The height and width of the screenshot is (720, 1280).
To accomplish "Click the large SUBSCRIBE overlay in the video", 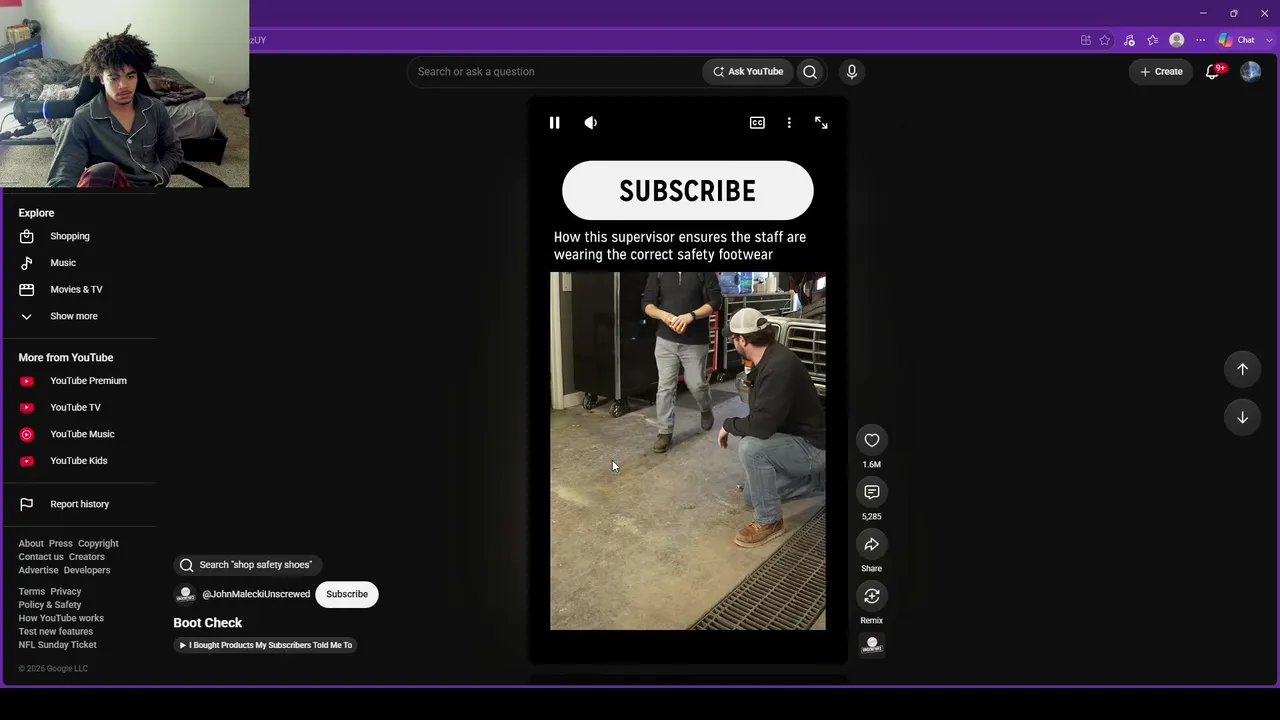I will (x=688, y=191).
